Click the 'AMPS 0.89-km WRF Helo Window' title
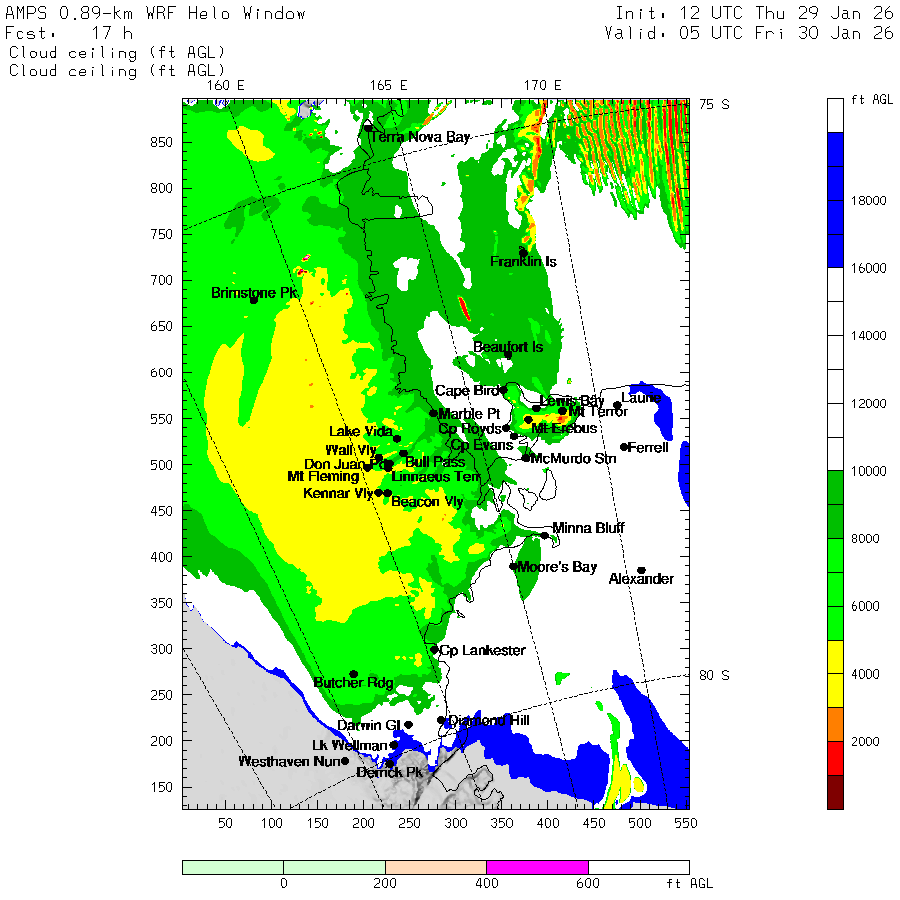The width and height of the screenshot is (900, 900). [155, 13]
